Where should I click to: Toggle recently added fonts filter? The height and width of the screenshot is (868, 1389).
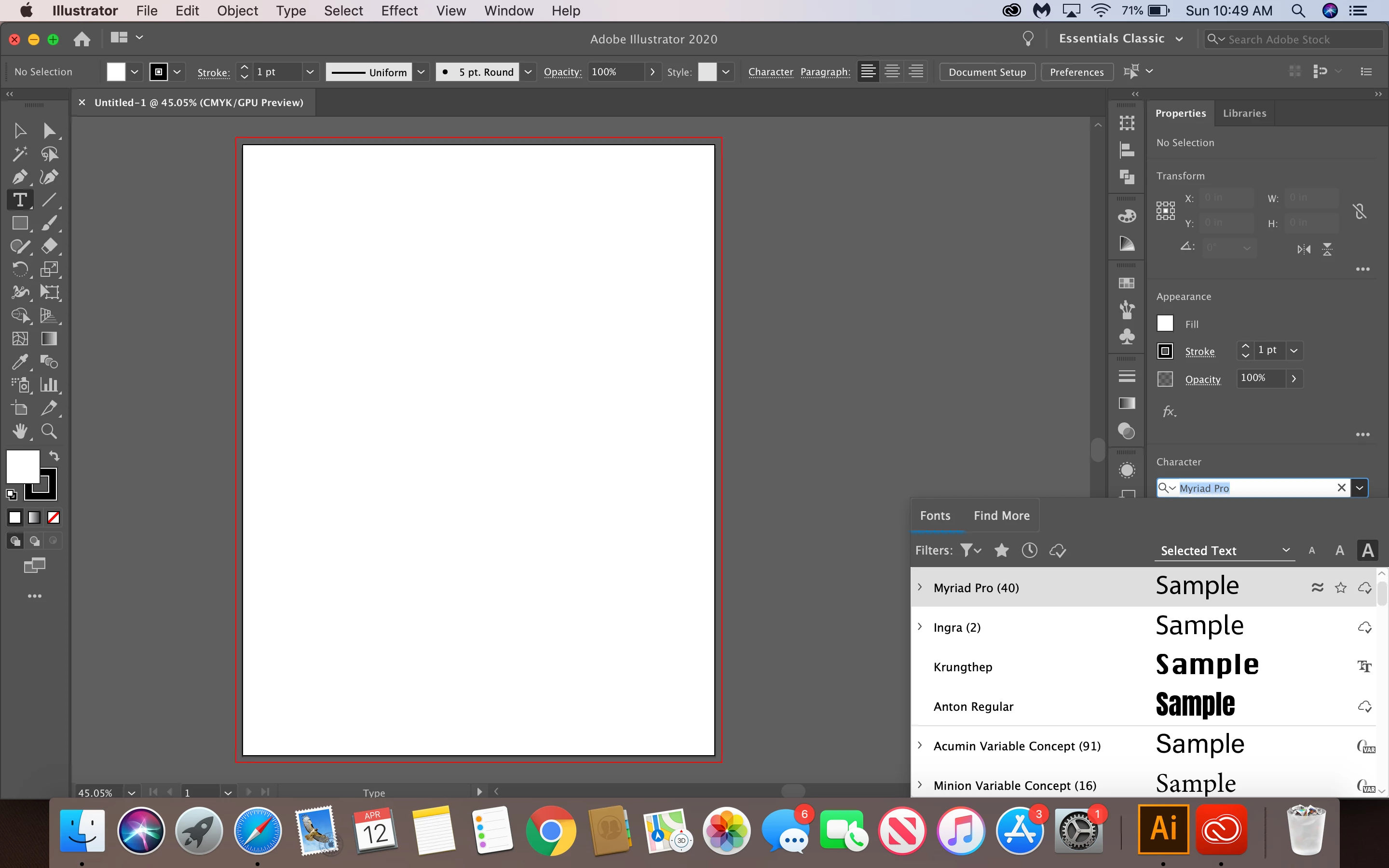click(1030, 551)
